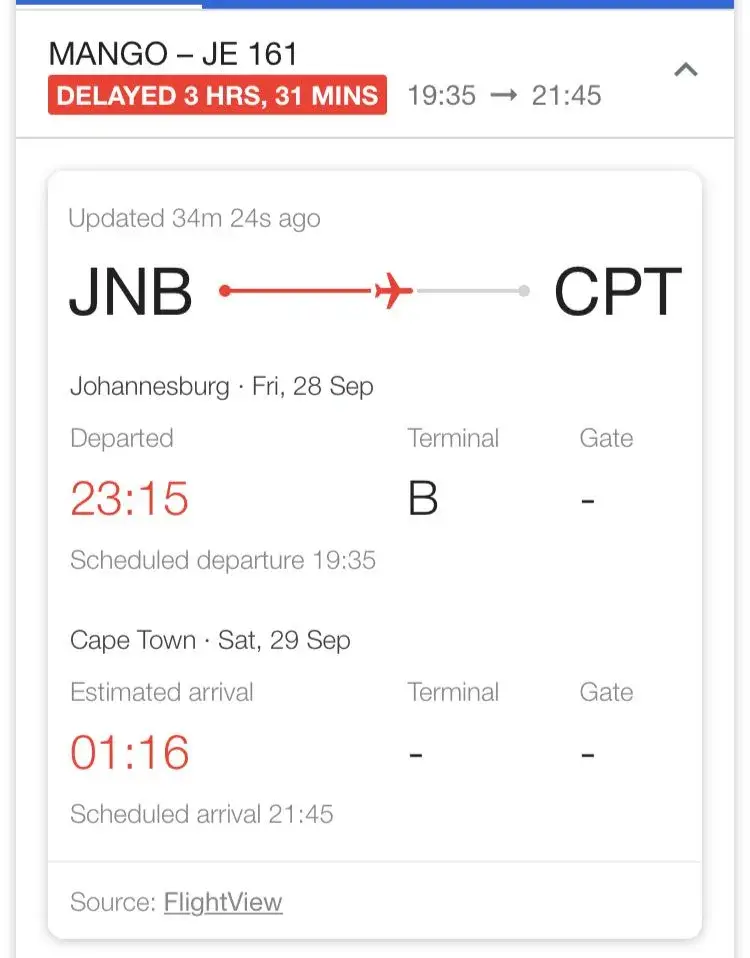Click the Updated 34m 24s ago text

[194, 218]
